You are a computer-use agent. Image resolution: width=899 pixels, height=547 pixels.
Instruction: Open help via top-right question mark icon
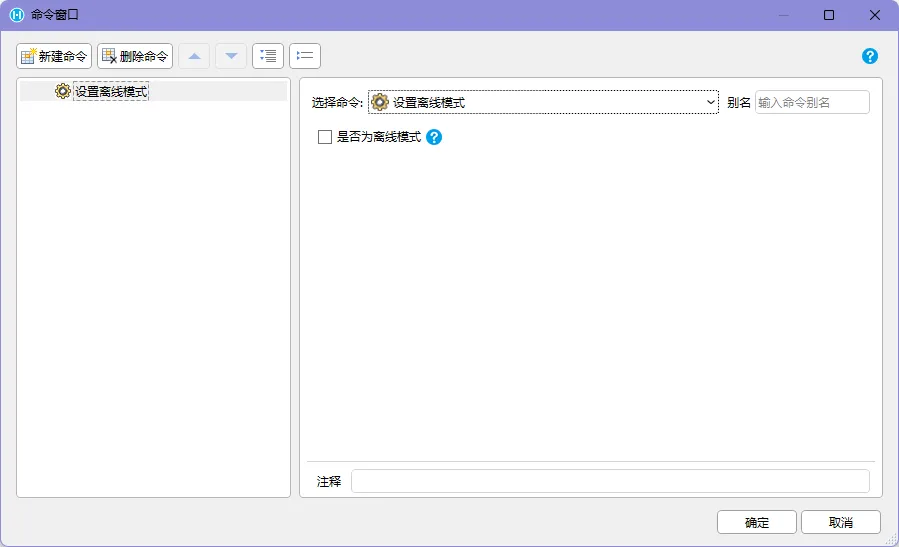[870, 56]
